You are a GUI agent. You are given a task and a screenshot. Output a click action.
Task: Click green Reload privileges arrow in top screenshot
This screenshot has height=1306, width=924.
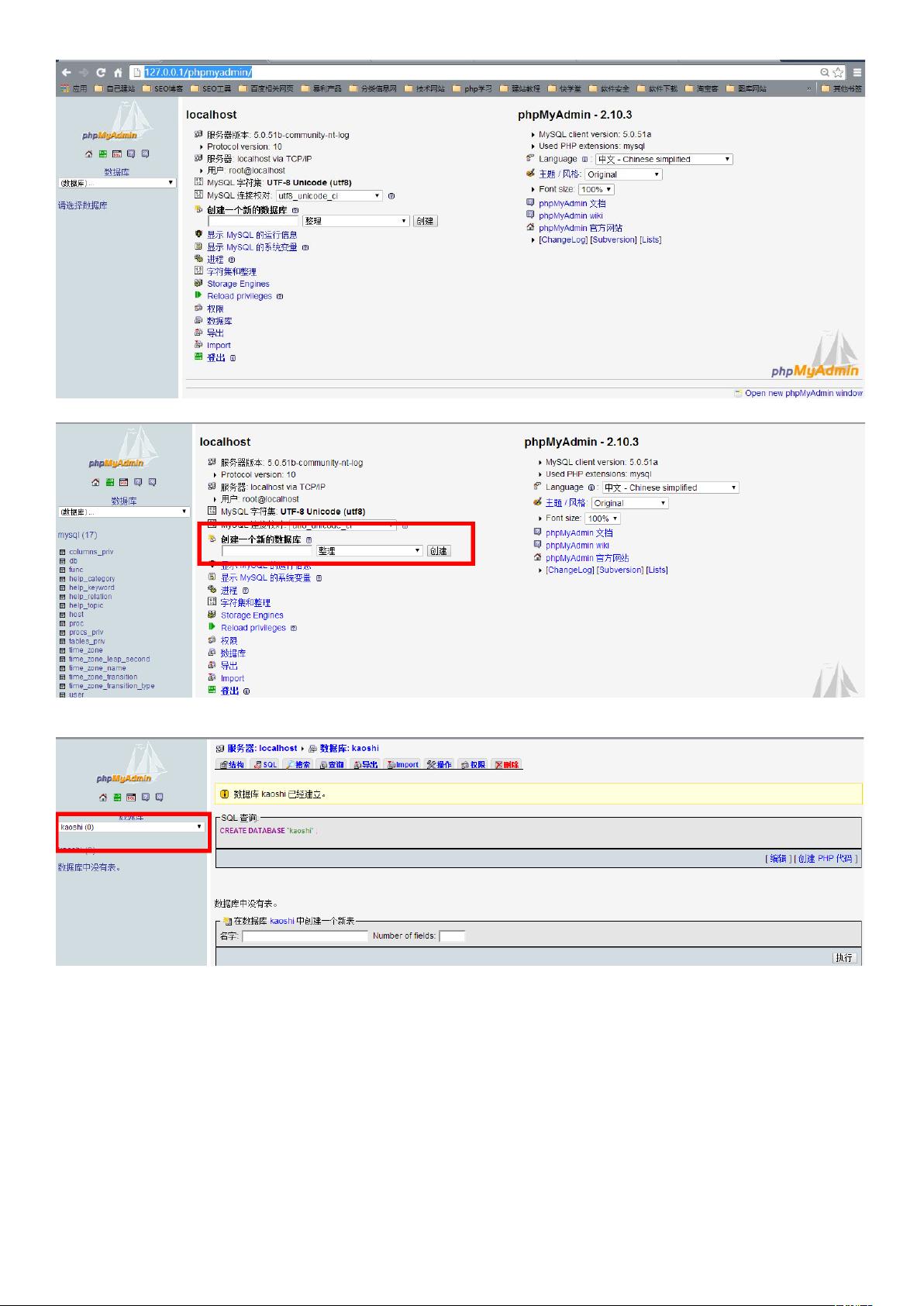tap(199, 295)
